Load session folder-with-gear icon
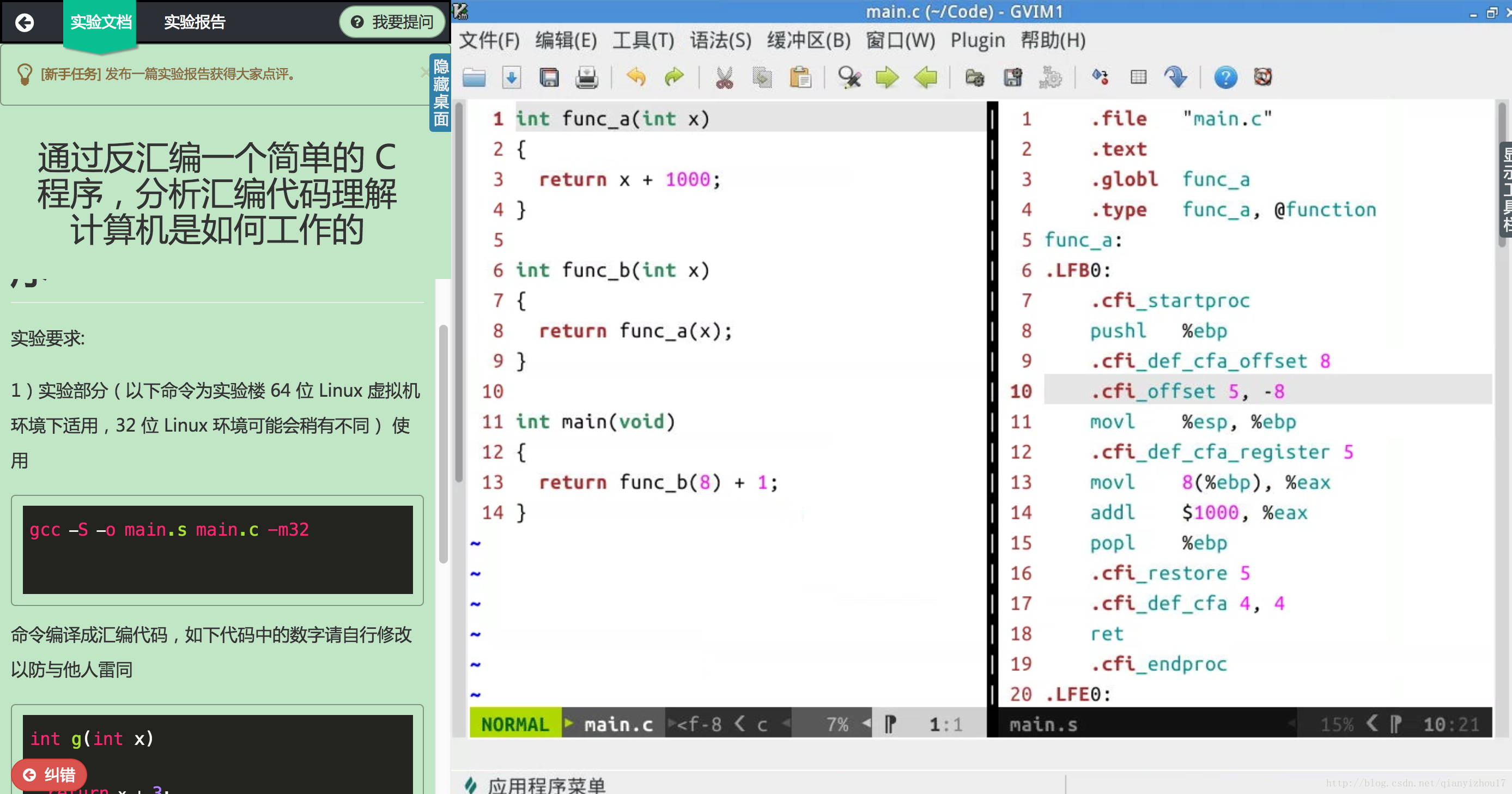 tap(974, 77)
